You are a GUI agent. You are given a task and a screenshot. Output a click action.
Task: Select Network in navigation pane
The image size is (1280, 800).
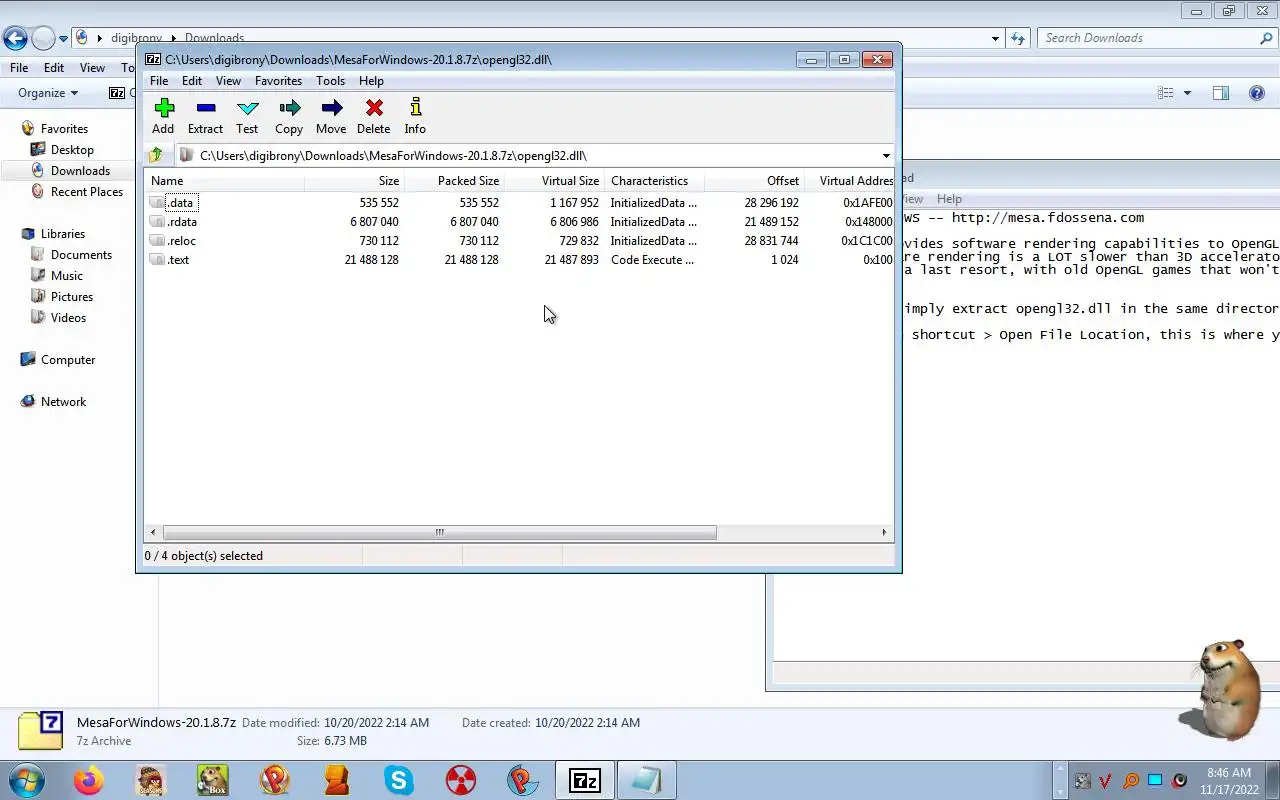tap(63, 402)
